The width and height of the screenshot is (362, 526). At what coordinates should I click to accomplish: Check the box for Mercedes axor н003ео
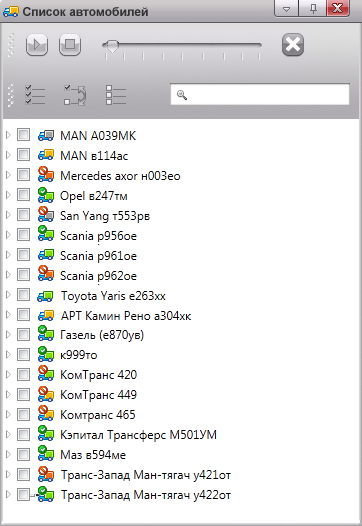pos(23,174)
